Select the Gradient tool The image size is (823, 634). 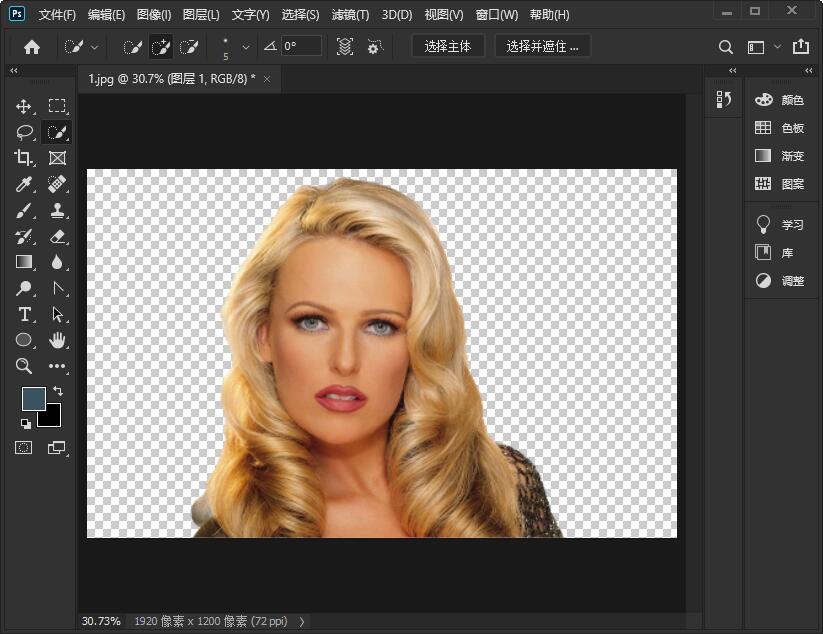pos(23,261)
